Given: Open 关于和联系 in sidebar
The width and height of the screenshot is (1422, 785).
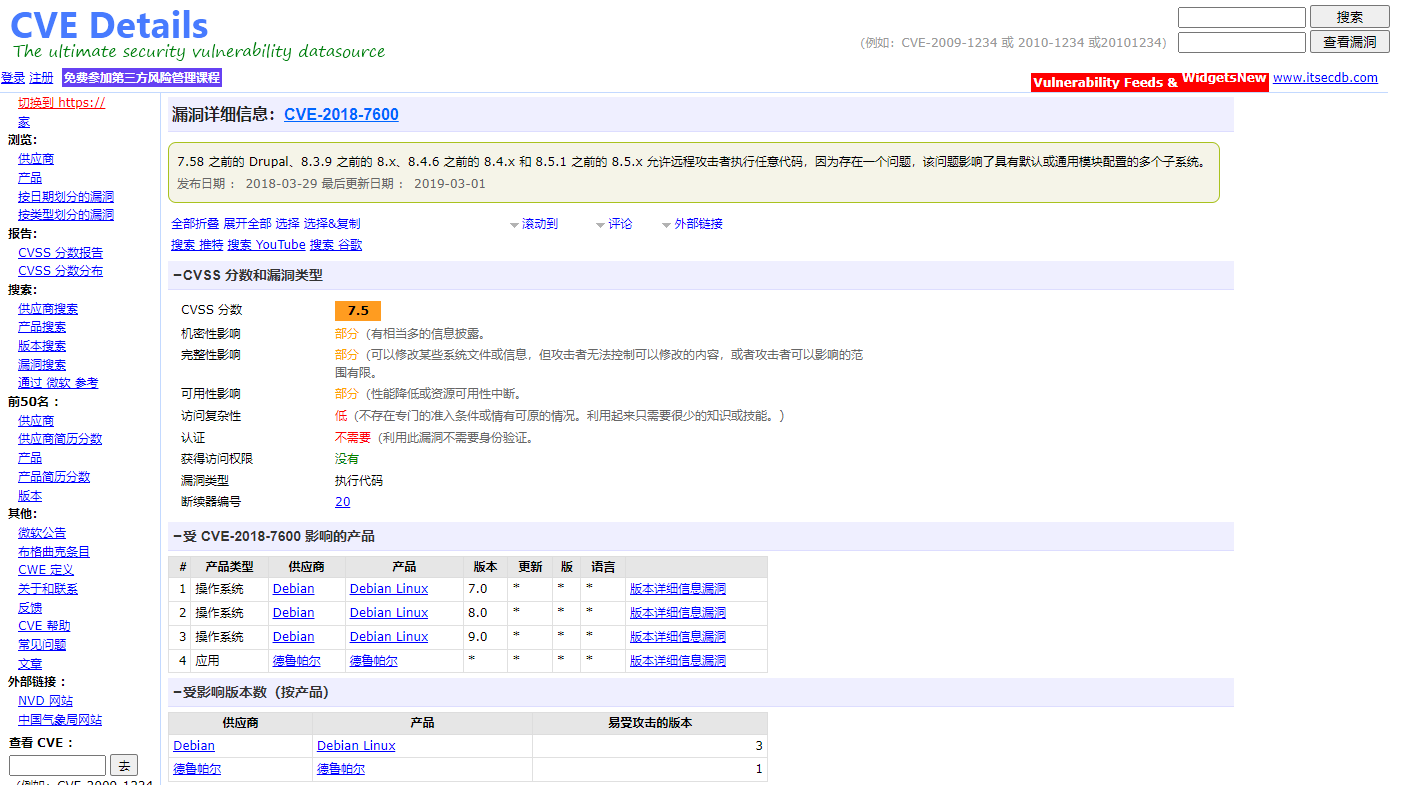Looking at the screenshot, I should tap(48, 589).
